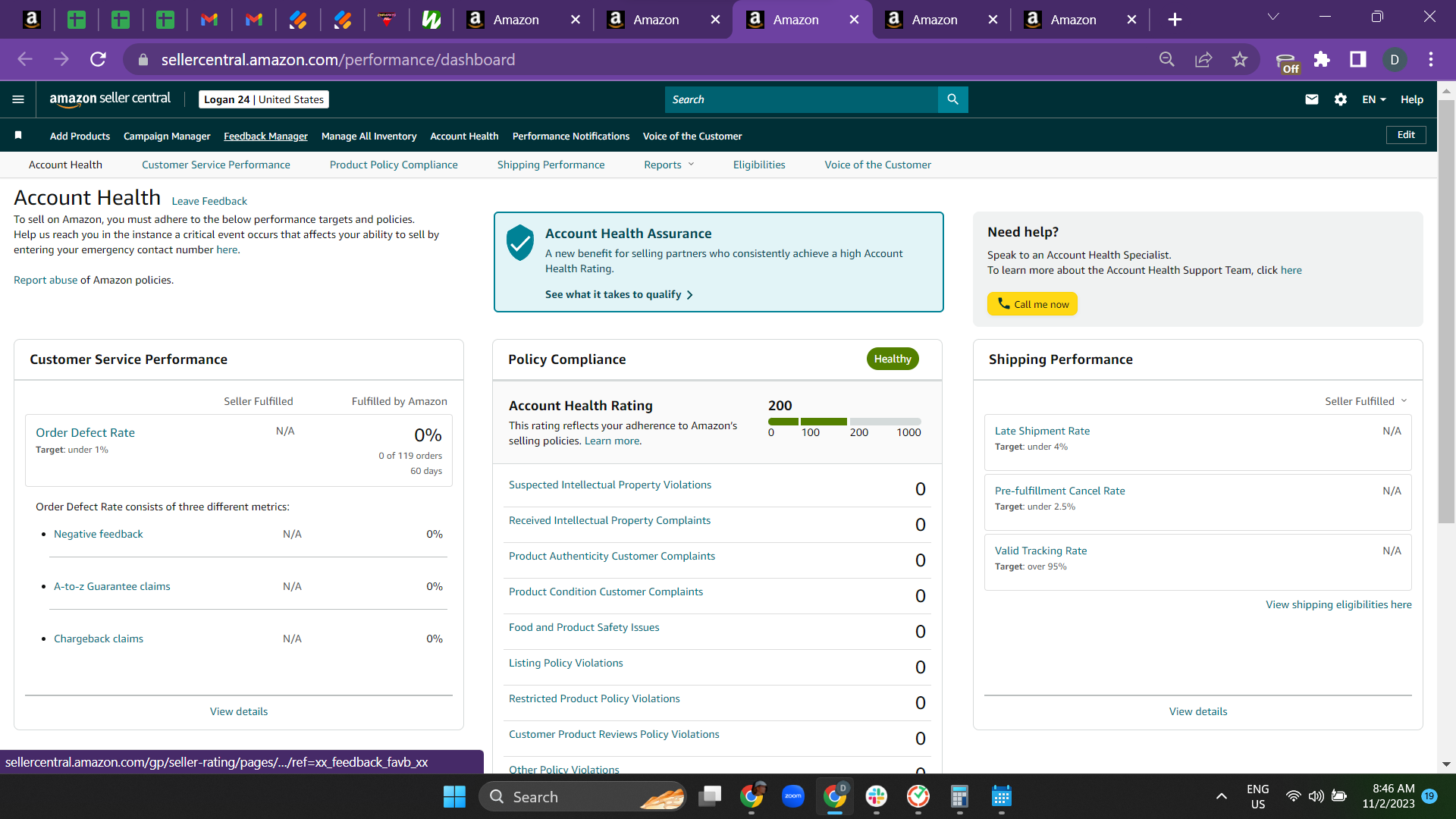The height and width of the screenshot is (819, 1456).
Task: Open the browser side panel icon
Action: click(x=1358, y=59)
